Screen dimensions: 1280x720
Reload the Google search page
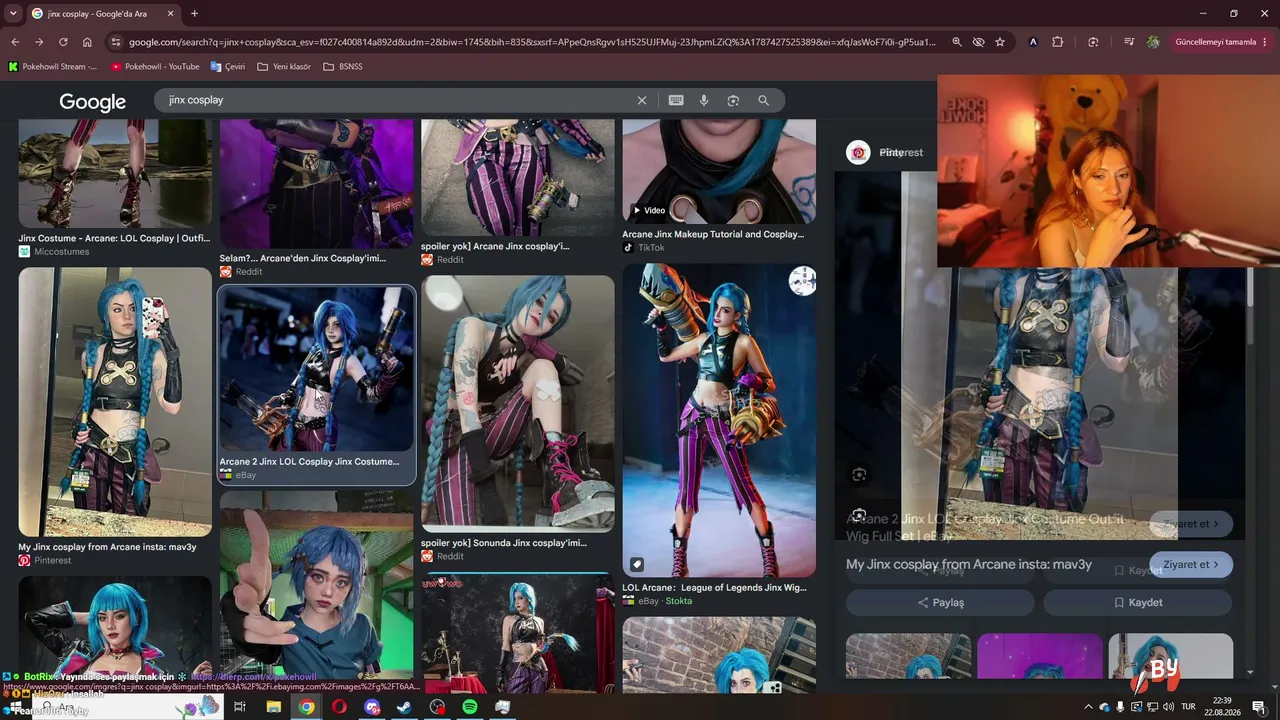tap(63, 42)
